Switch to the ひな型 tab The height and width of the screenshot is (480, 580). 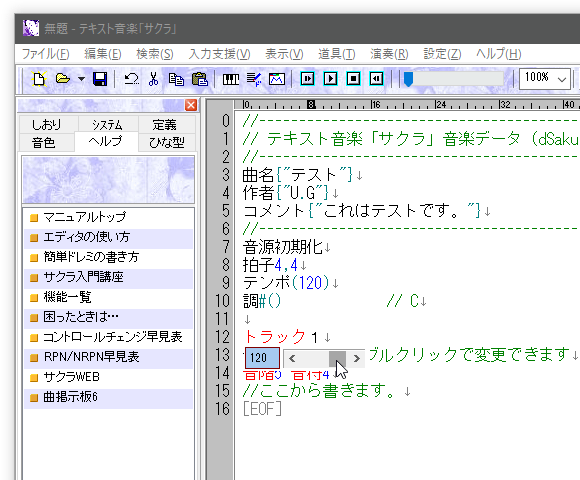[166, 142]
